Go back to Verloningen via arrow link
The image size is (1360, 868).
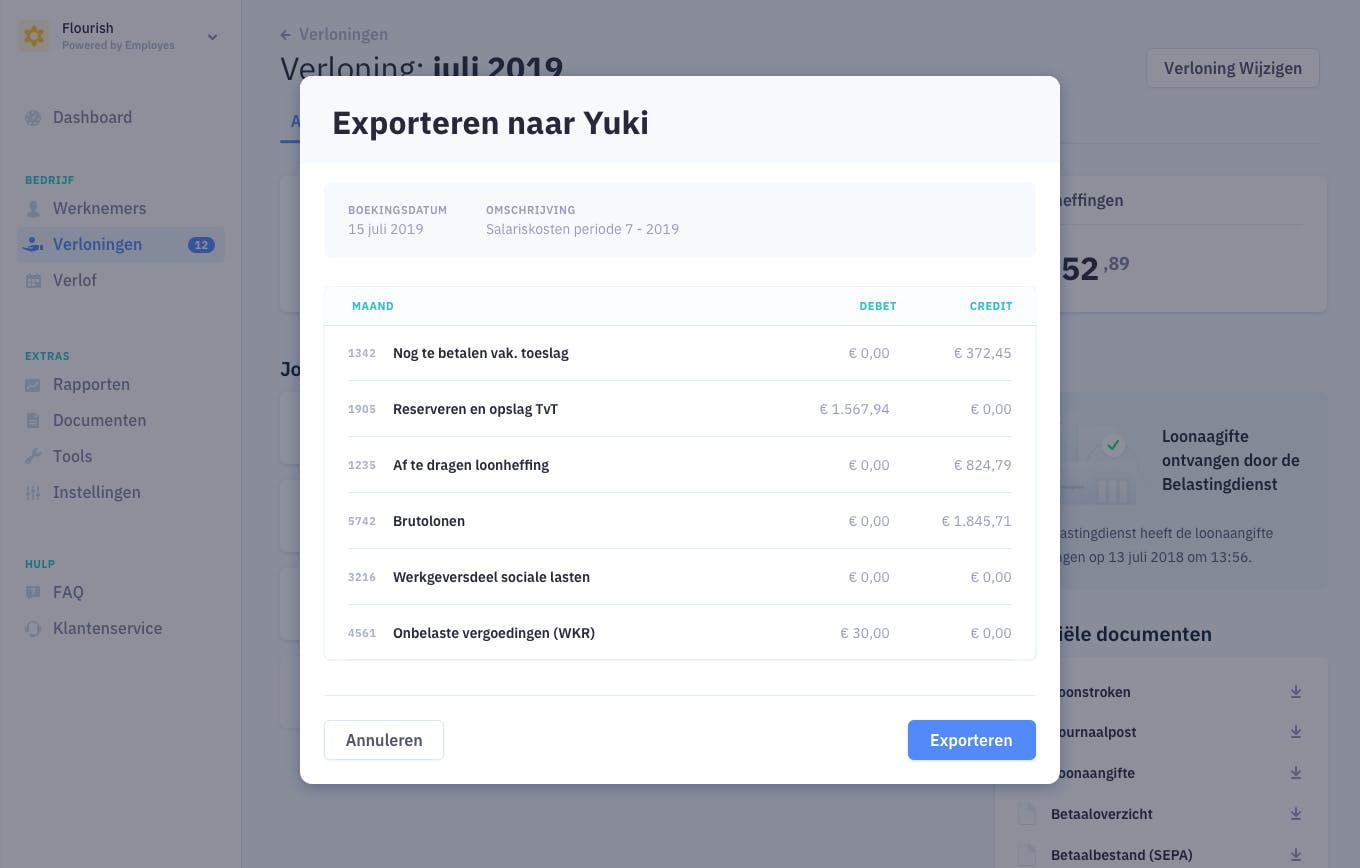334,35
